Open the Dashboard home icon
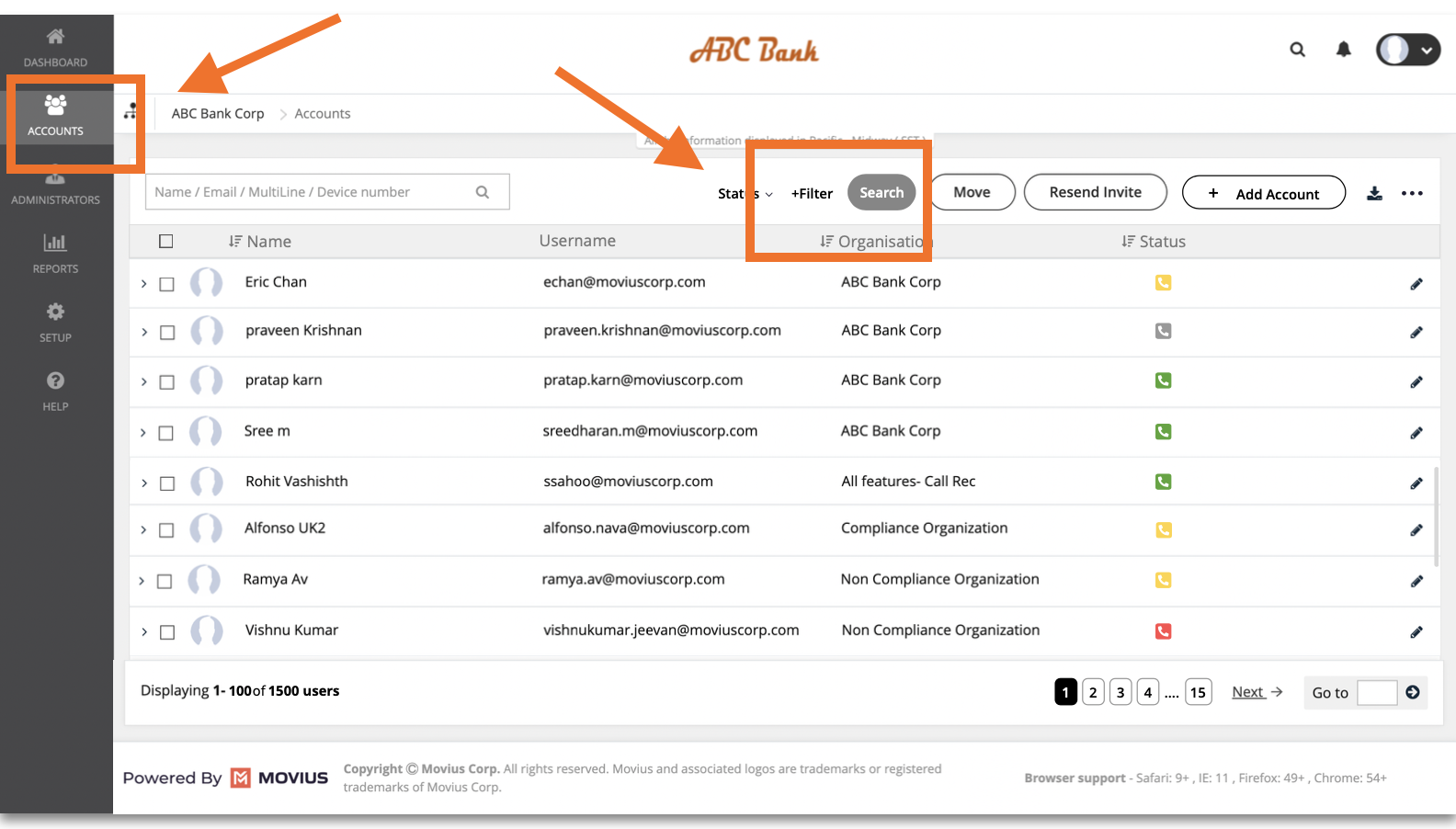Screen dimensions: 1456x829 click(55, 37)
